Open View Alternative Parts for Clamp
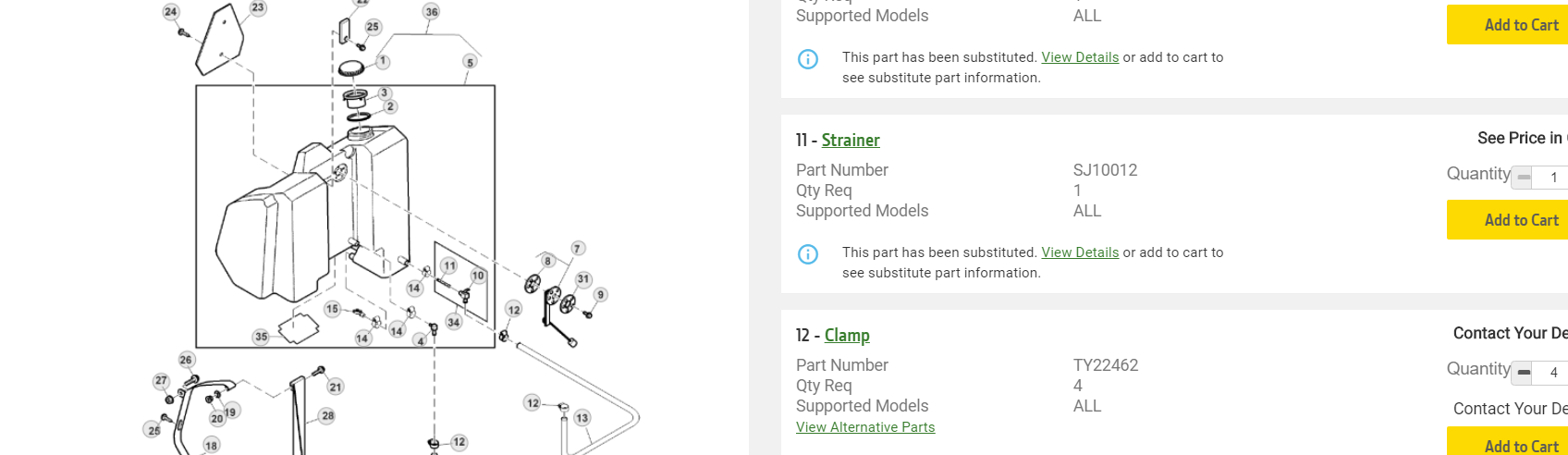 coord(865,427)
